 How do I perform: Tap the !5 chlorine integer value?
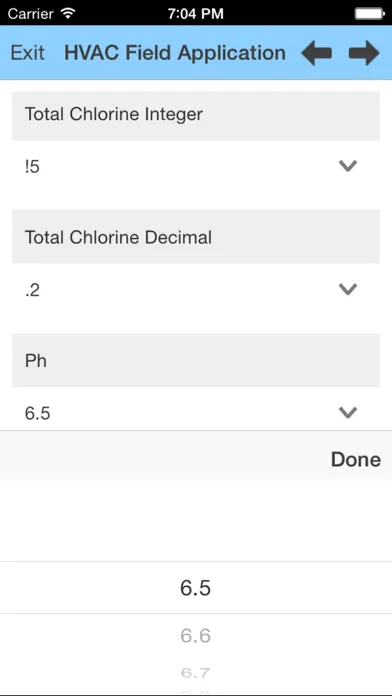(x=32, y=167)
